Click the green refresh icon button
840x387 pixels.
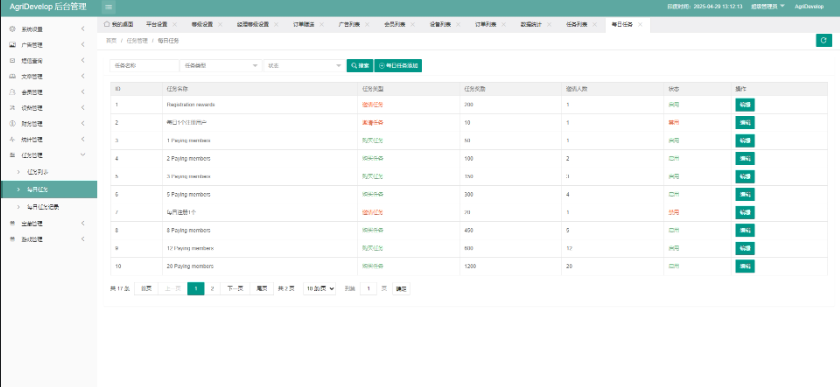(823, 40)
